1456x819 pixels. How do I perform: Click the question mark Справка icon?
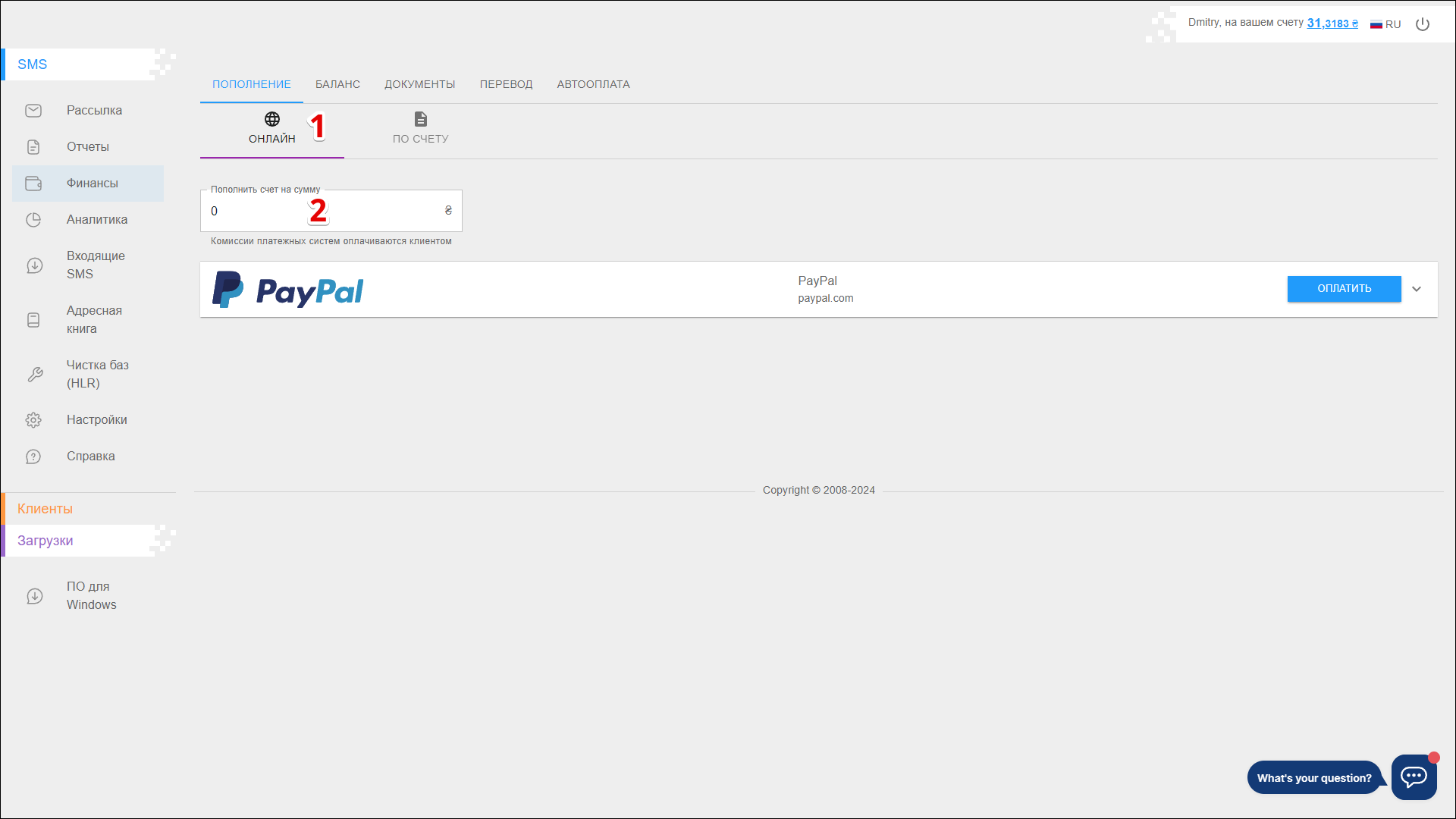click(x=33, y=457)
